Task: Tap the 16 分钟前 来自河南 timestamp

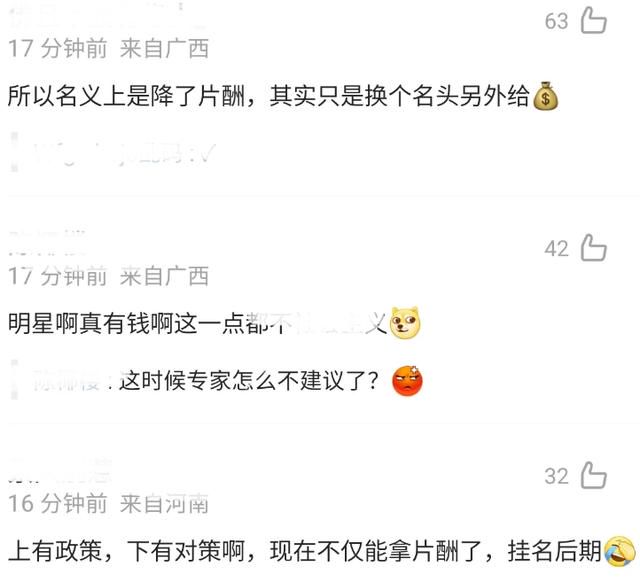Action: click(108, 504)
